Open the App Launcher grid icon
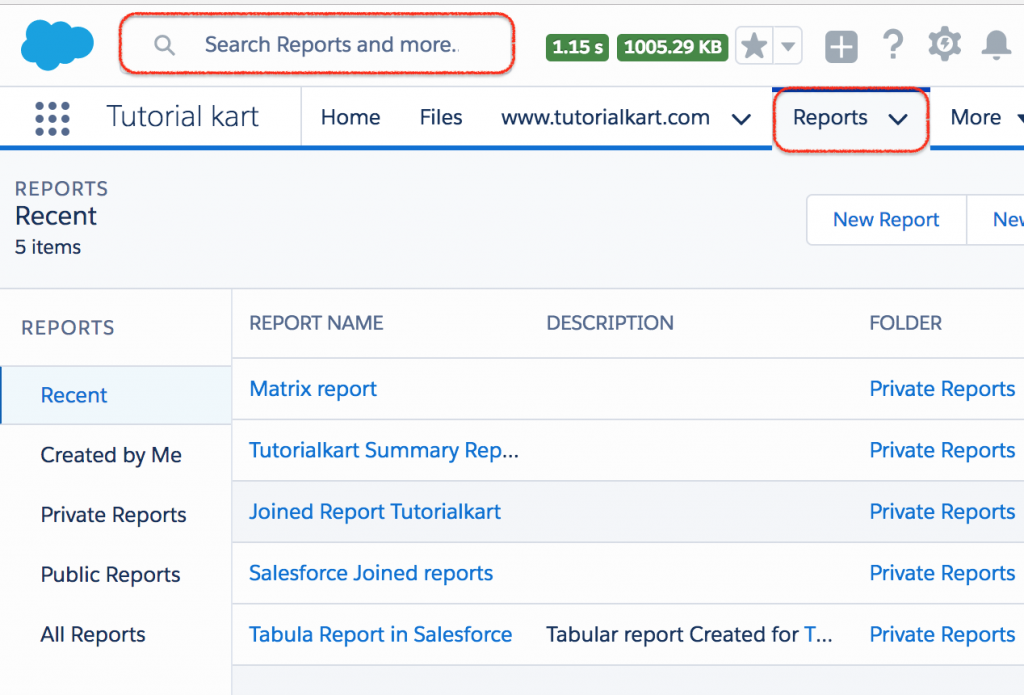 (52, 118)
